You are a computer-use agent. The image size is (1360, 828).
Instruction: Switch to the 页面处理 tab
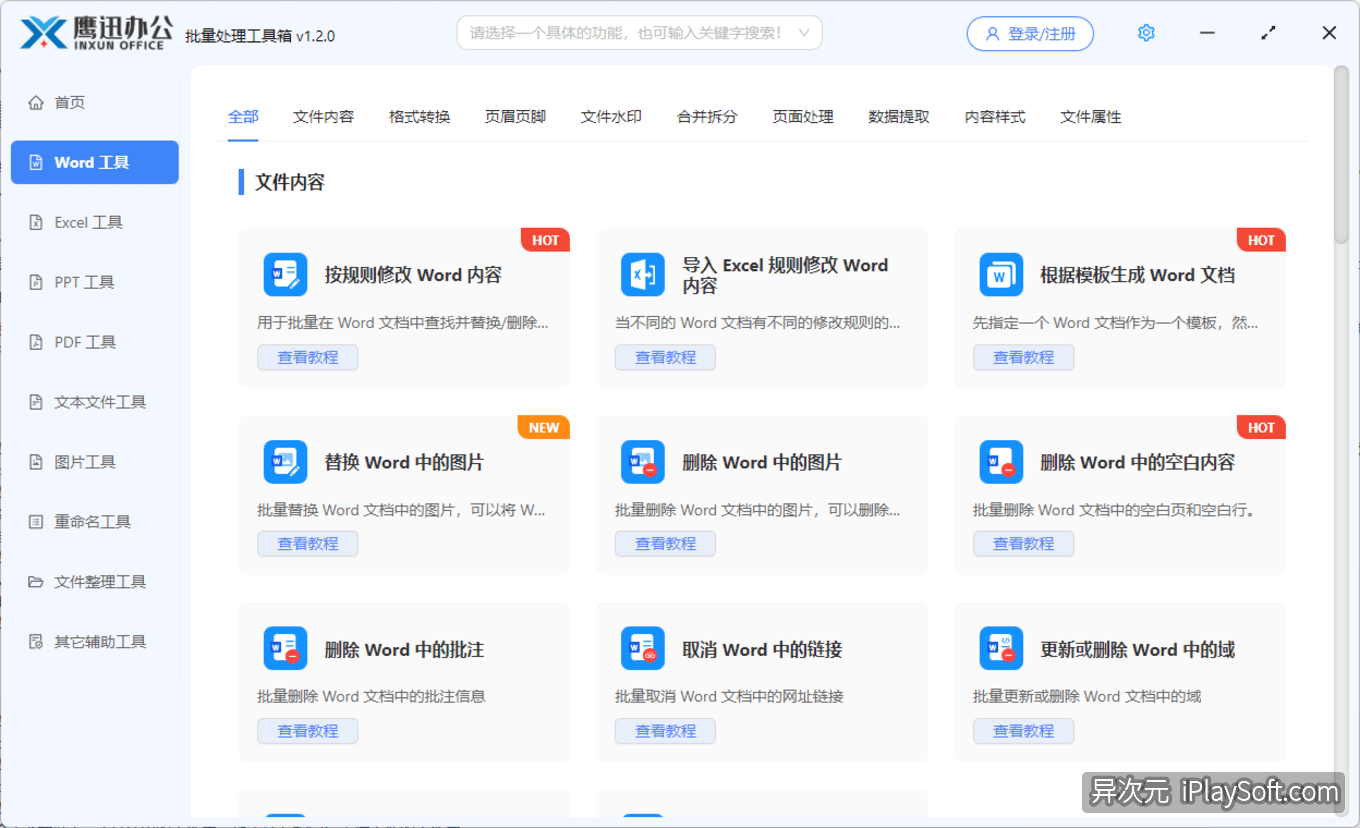click(x=803, y=117)
